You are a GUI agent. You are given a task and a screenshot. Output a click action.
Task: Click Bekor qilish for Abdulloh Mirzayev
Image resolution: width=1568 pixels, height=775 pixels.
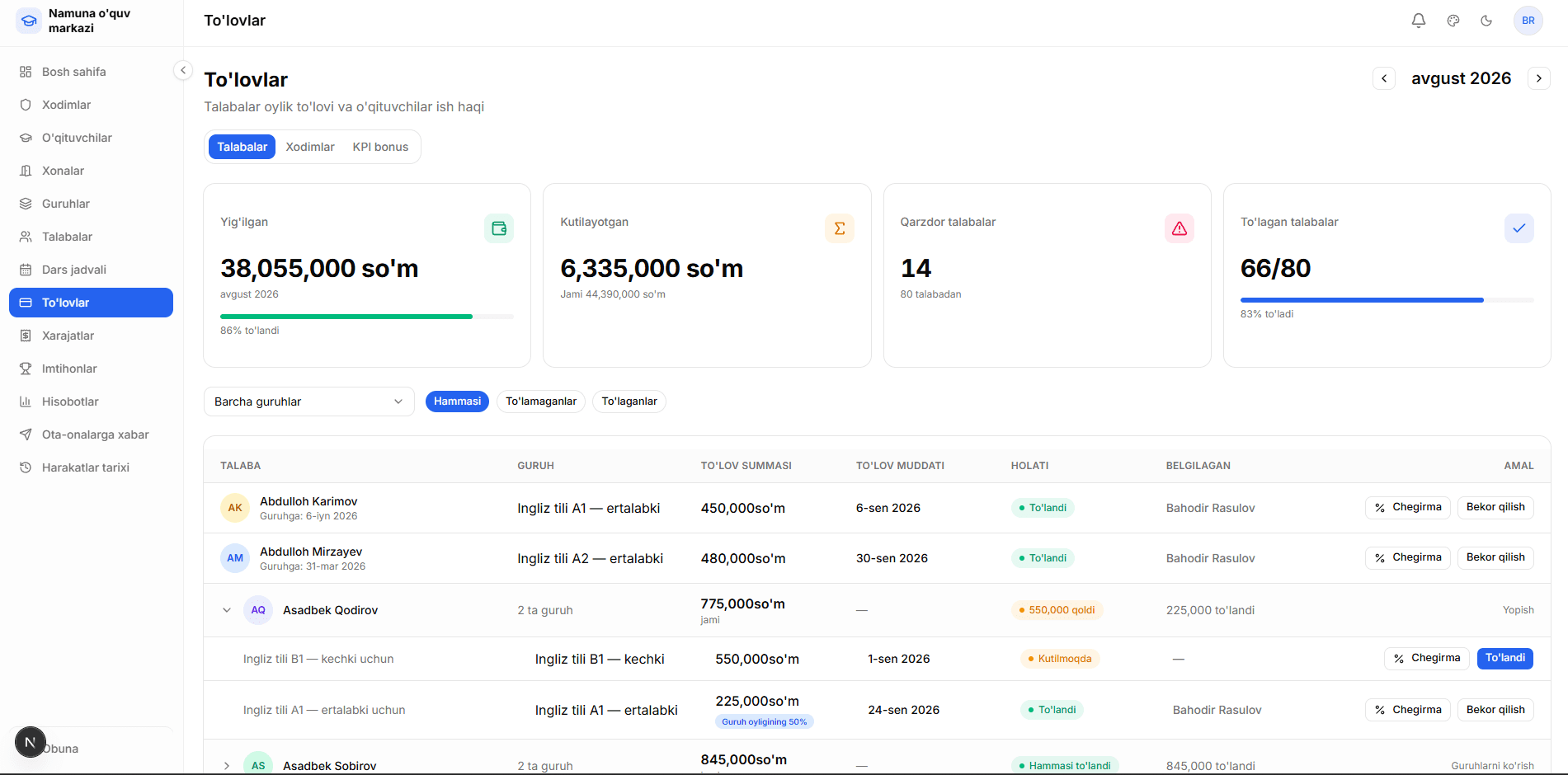point(1495,557)
